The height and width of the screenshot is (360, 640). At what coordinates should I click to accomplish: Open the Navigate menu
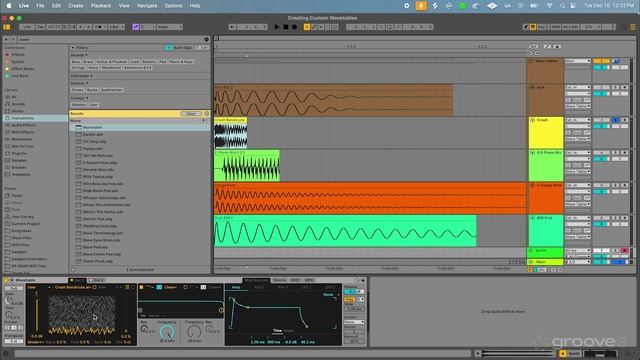147,6
